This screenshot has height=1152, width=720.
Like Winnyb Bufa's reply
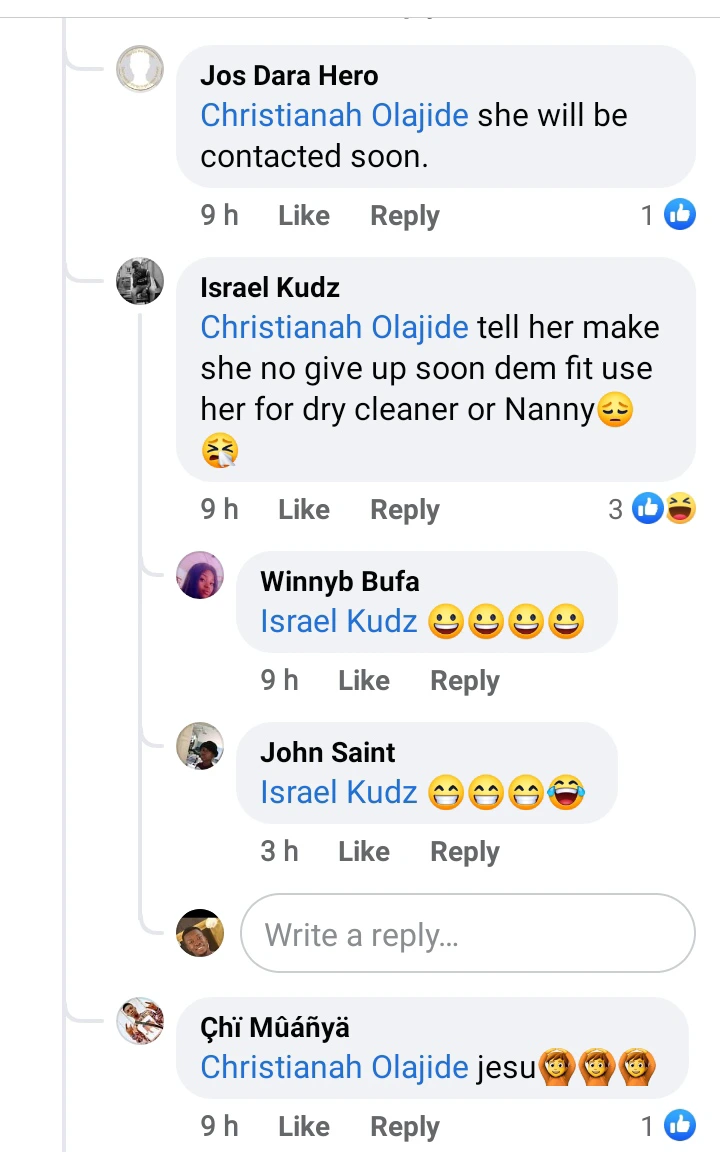(364, 680)
